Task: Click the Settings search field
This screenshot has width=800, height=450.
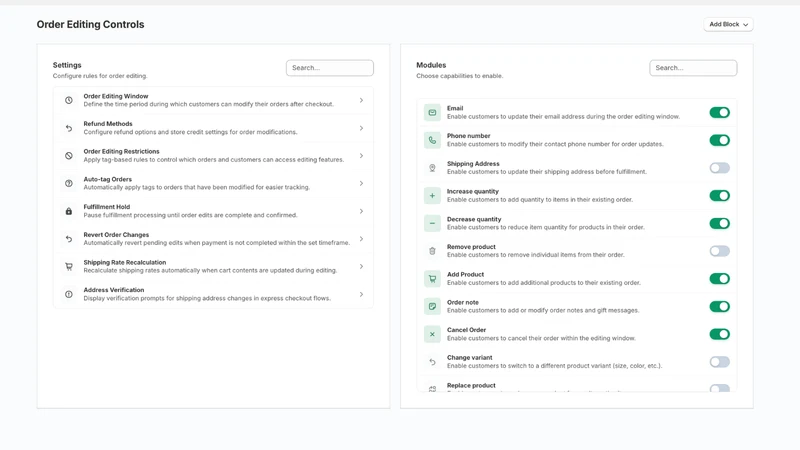Action: click(x=330, y=68)
